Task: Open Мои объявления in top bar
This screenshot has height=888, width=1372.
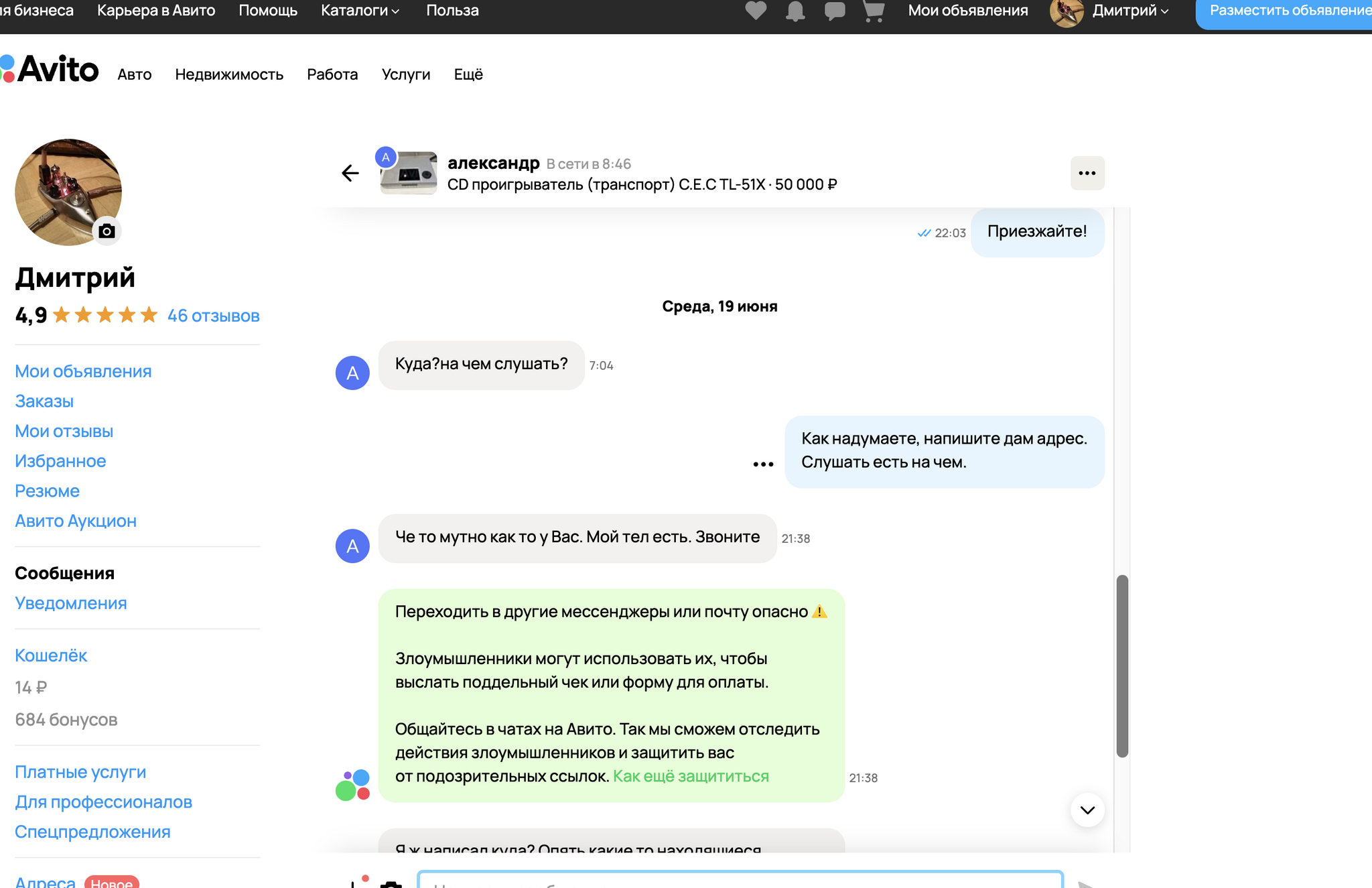Action: click(968, 11)
